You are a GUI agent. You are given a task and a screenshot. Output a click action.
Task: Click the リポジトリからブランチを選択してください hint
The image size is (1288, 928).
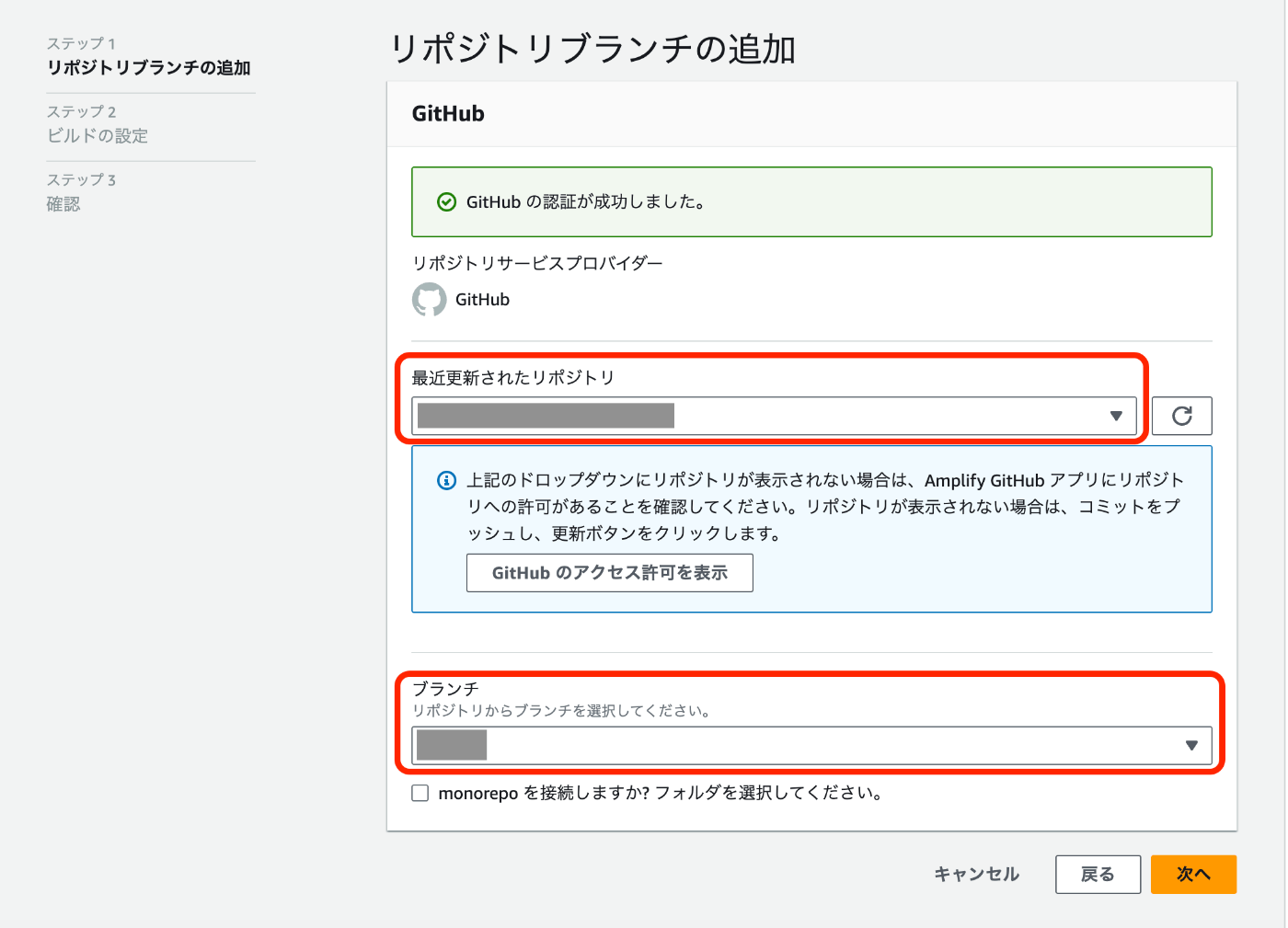click(x=561, y=711)
